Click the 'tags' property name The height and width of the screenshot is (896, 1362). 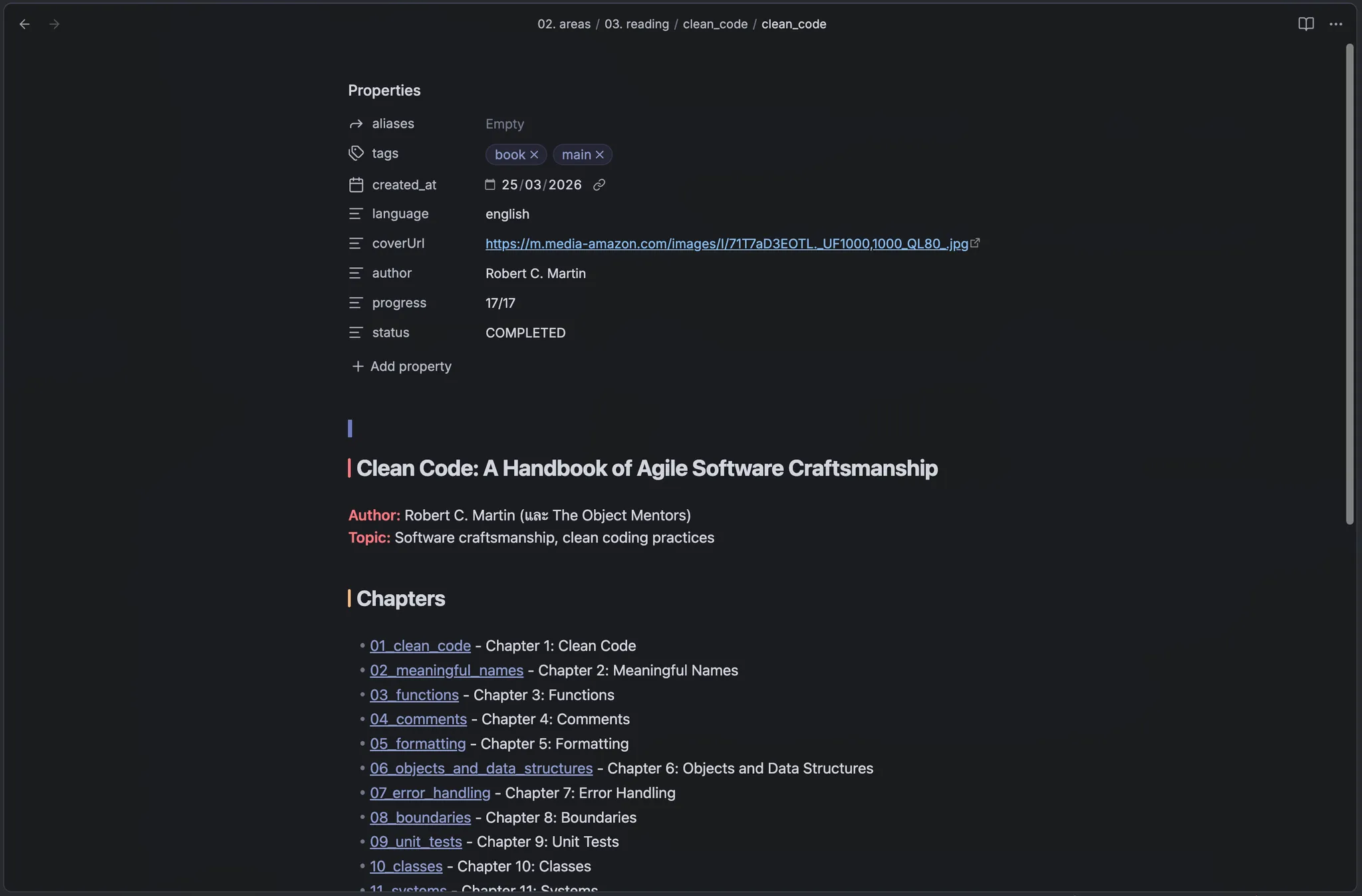point(385,154)
